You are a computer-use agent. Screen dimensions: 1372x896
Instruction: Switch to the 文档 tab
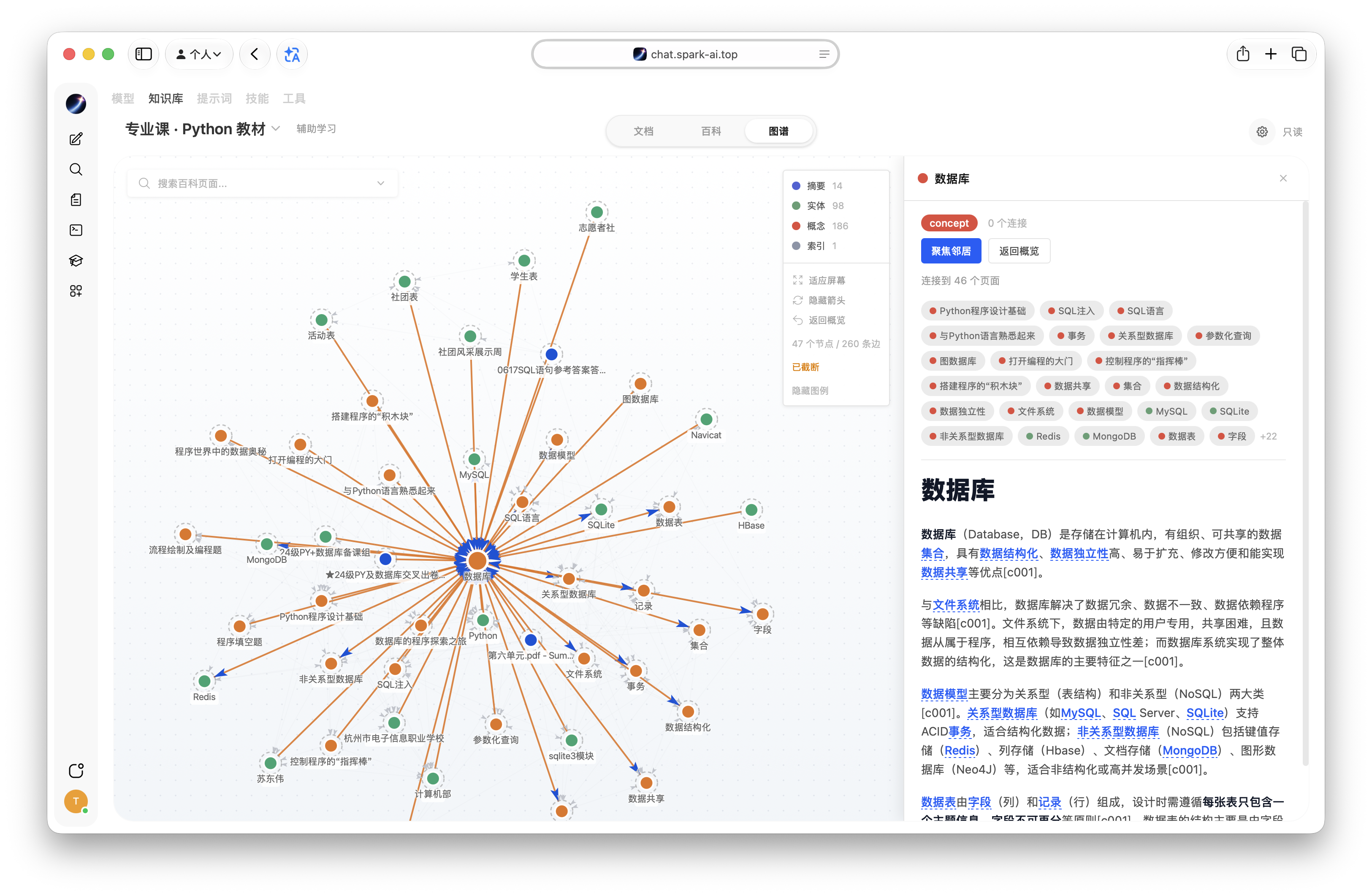pos(643,131)
